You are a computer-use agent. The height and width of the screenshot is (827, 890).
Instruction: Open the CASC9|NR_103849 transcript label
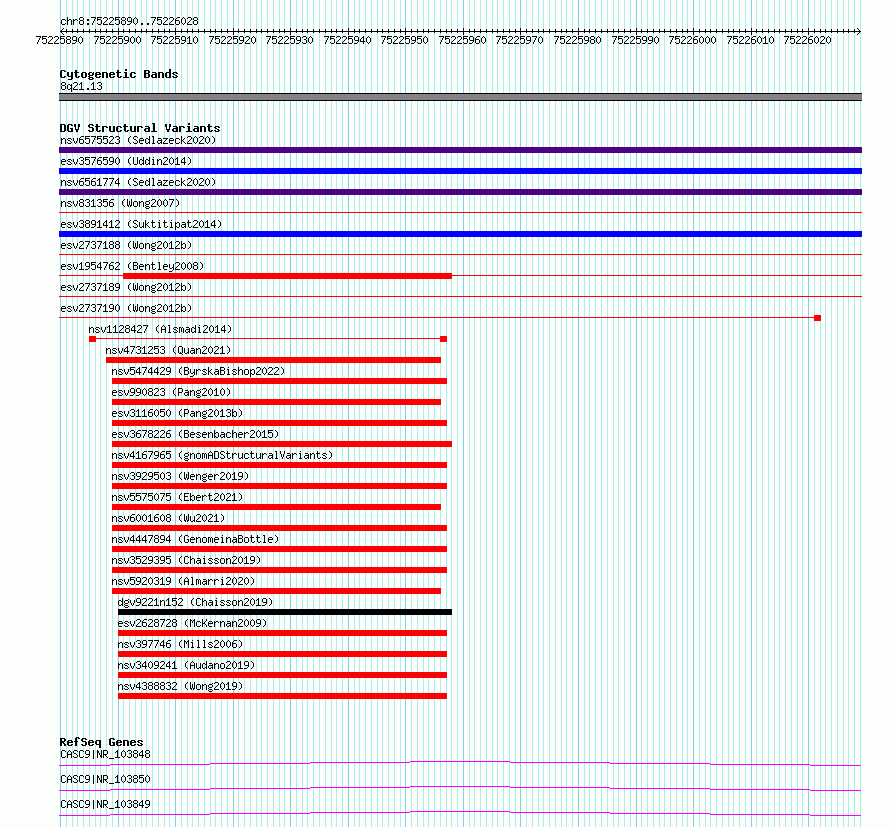tap(105, 804)
